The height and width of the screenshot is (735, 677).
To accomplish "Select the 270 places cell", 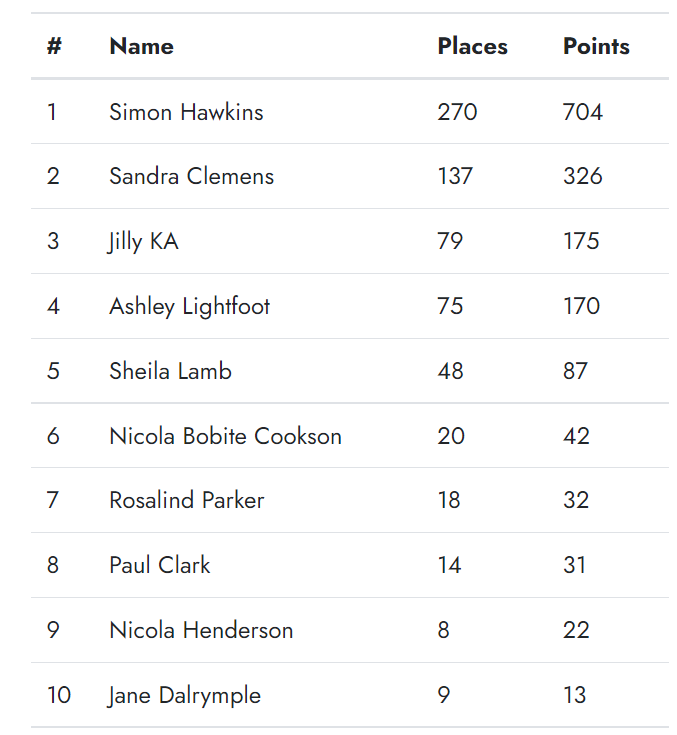I will pos(457,111).
